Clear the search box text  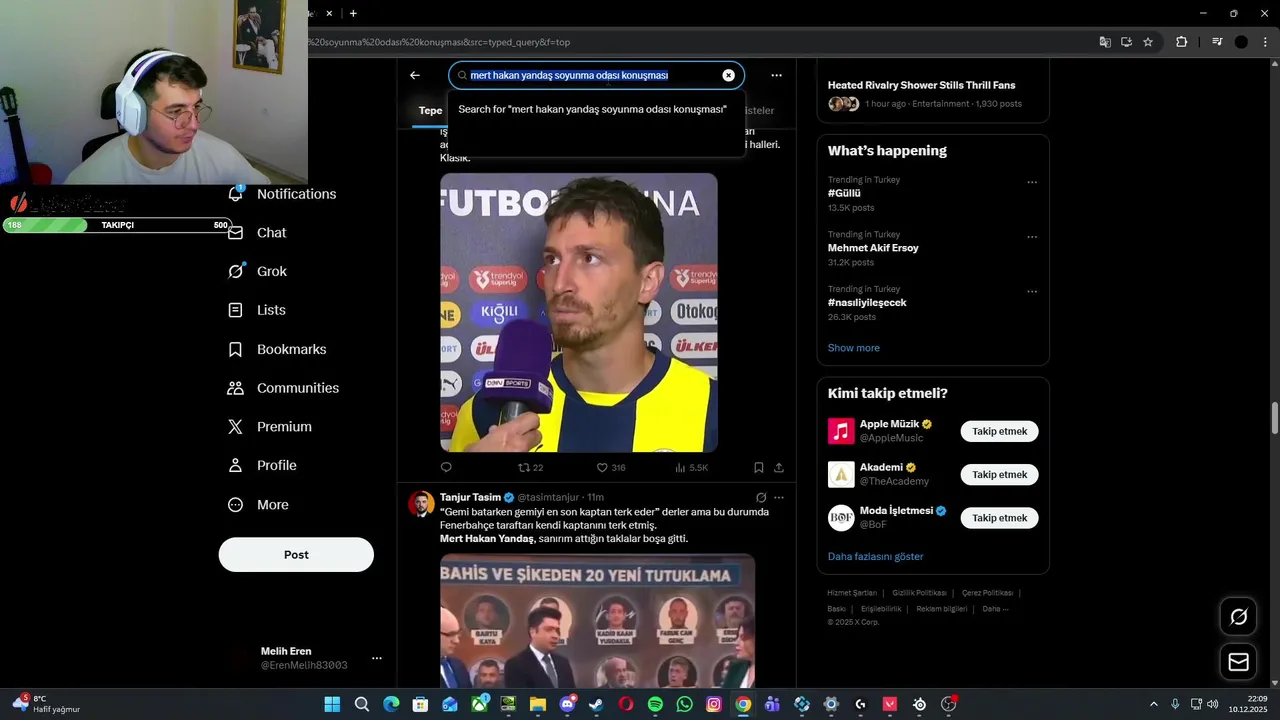(728, 75)
